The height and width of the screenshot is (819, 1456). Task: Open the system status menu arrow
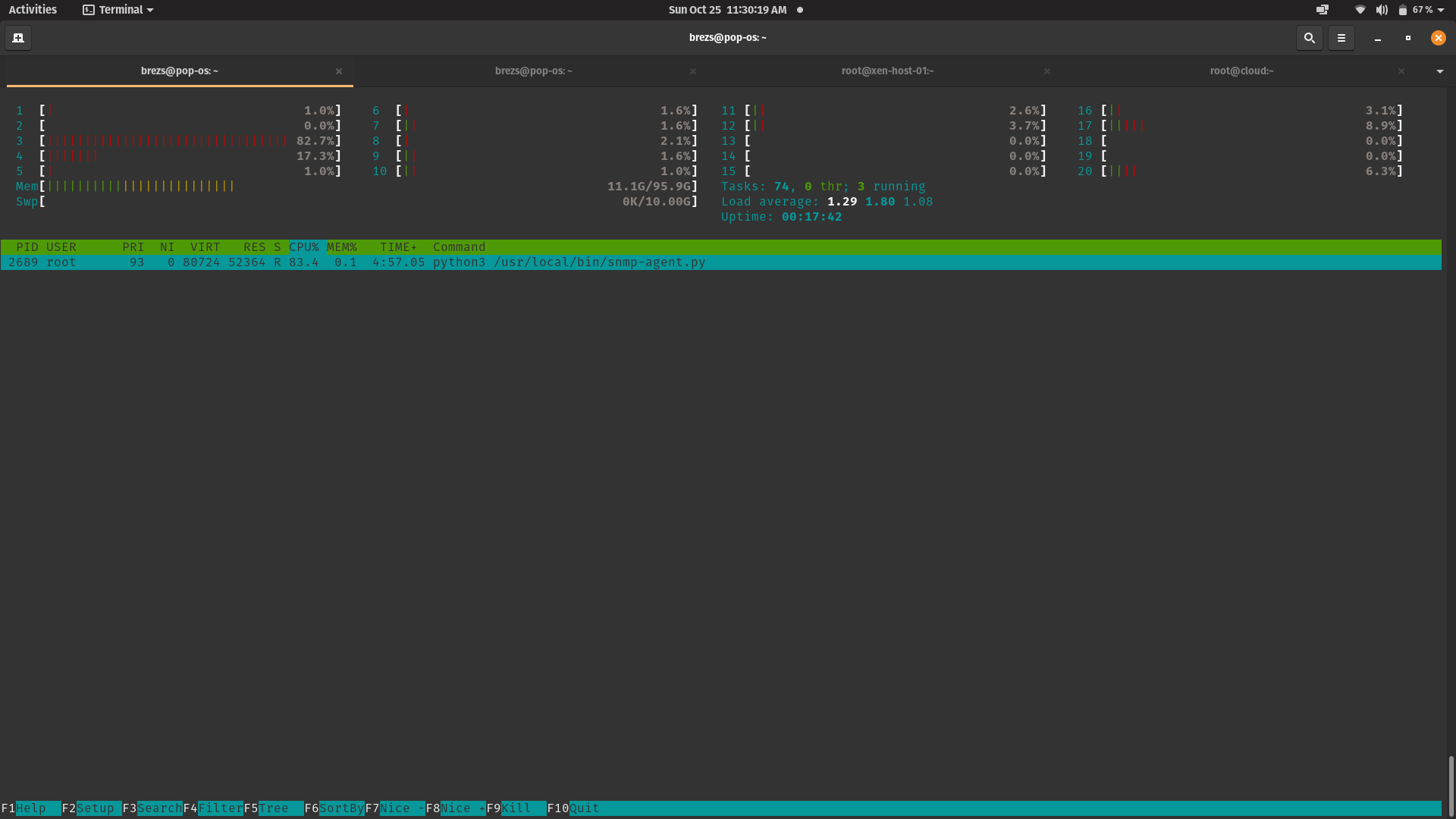point(1441,10)
